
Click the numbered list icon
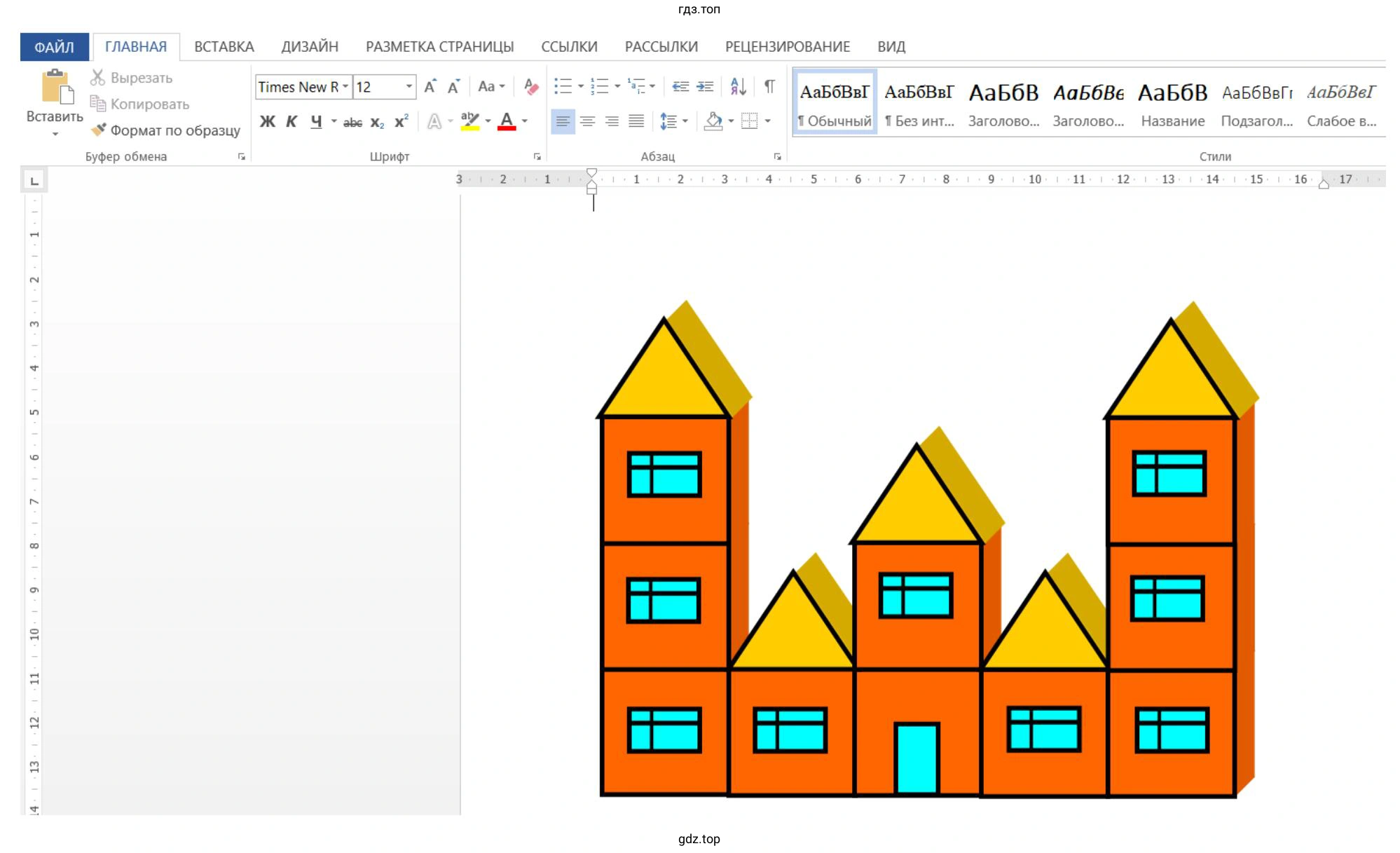click(599, 86)
